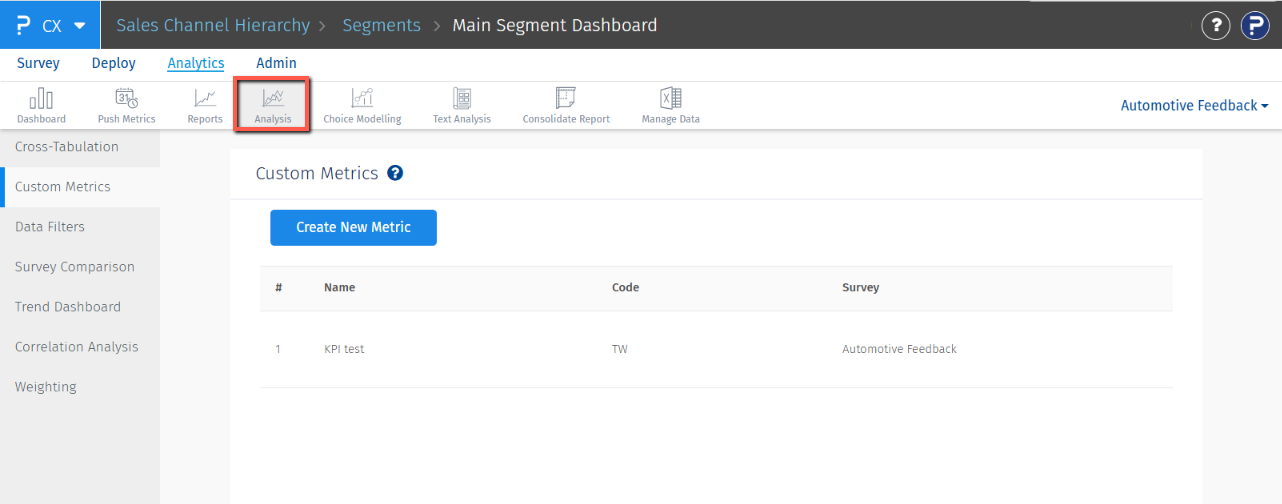This screenshot has height=504, width=1282.
Task: Open Correlation Analysis in the sidebar
Action: pos(77,347)
